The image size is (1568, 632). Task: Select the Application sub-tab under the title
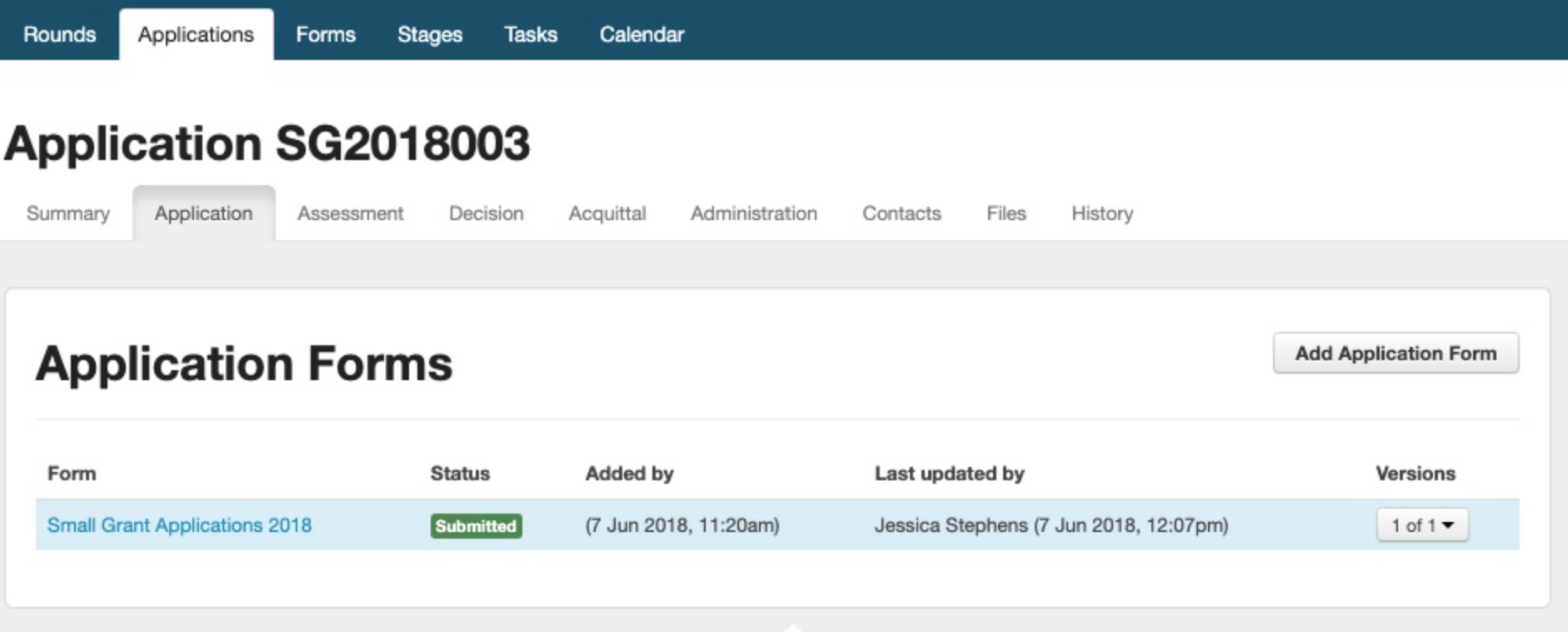click(203, 213)
